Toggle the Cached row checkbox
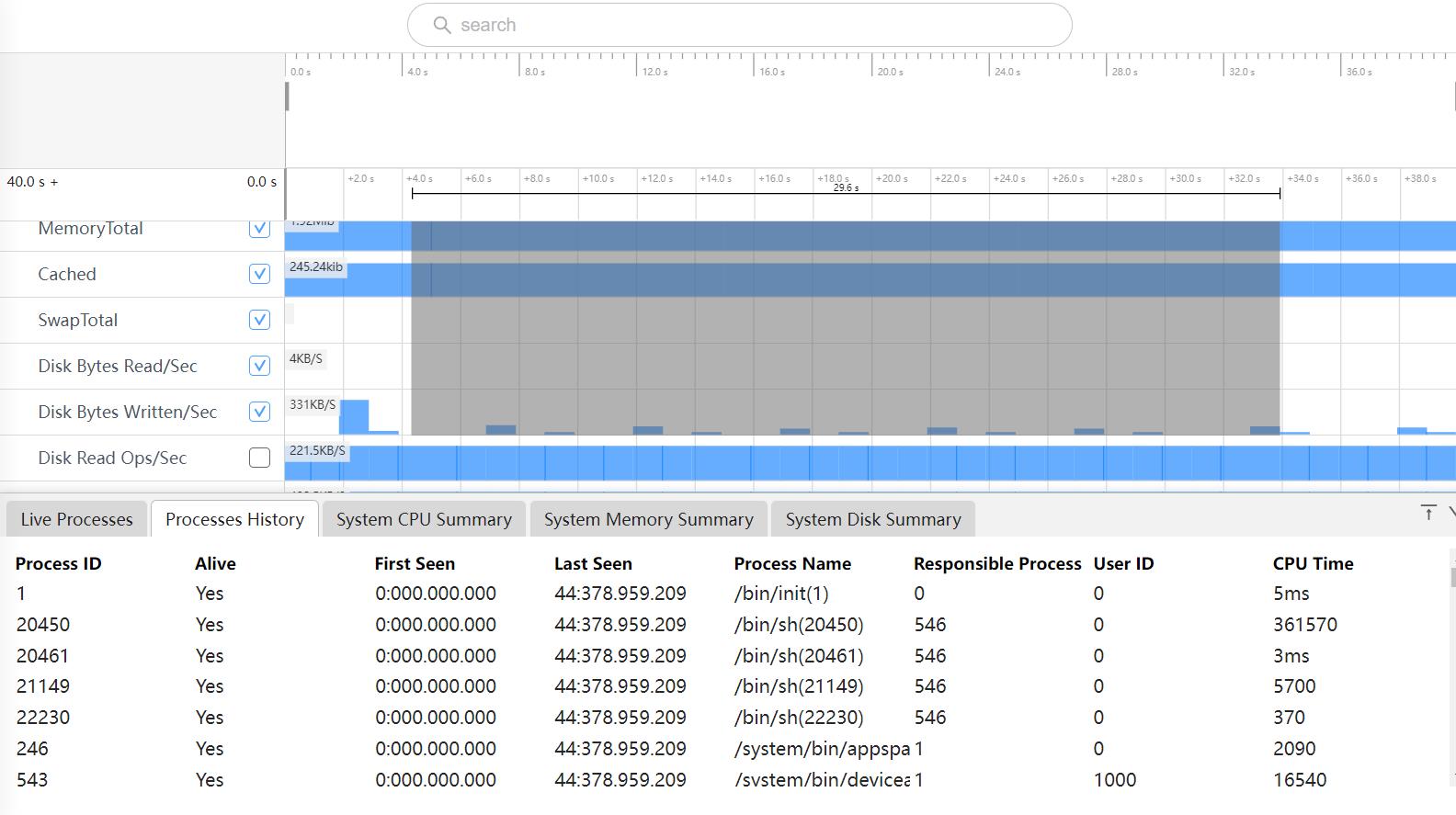The width and height of the screenshot is (1456, 815). pos(259,274)
